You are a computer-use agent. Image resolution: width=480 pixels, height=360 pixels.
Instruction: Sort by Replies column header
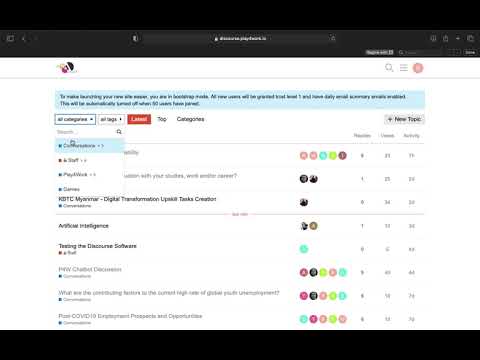pos(362,136)
